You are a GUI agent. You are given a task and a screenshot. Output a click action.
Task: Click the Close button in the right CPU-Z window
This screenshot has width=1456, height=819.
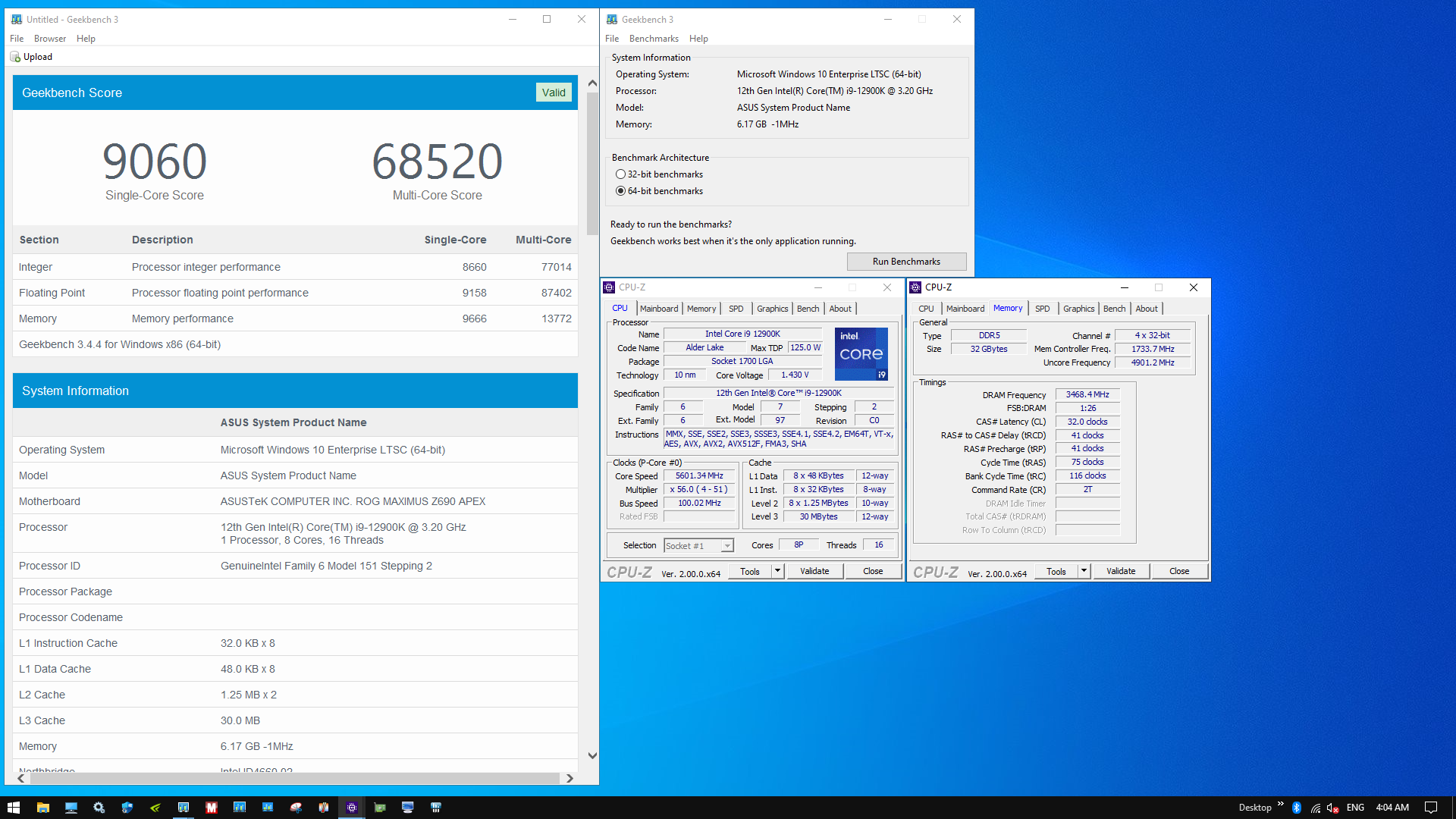pos(1179,571)
